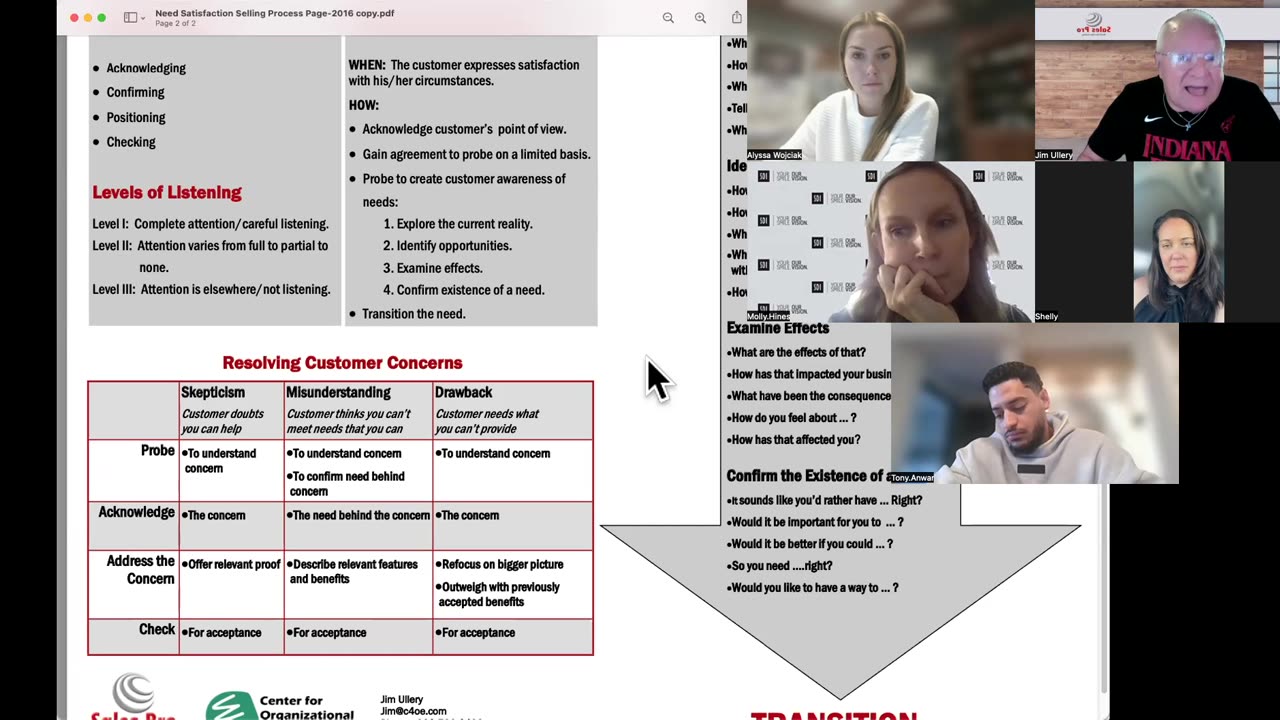Image resolution: width=1280 pixels, height=720 pixels.
Task: Zoom out of the PDF page
Action: pyautogui.click(x=668, y=17)
